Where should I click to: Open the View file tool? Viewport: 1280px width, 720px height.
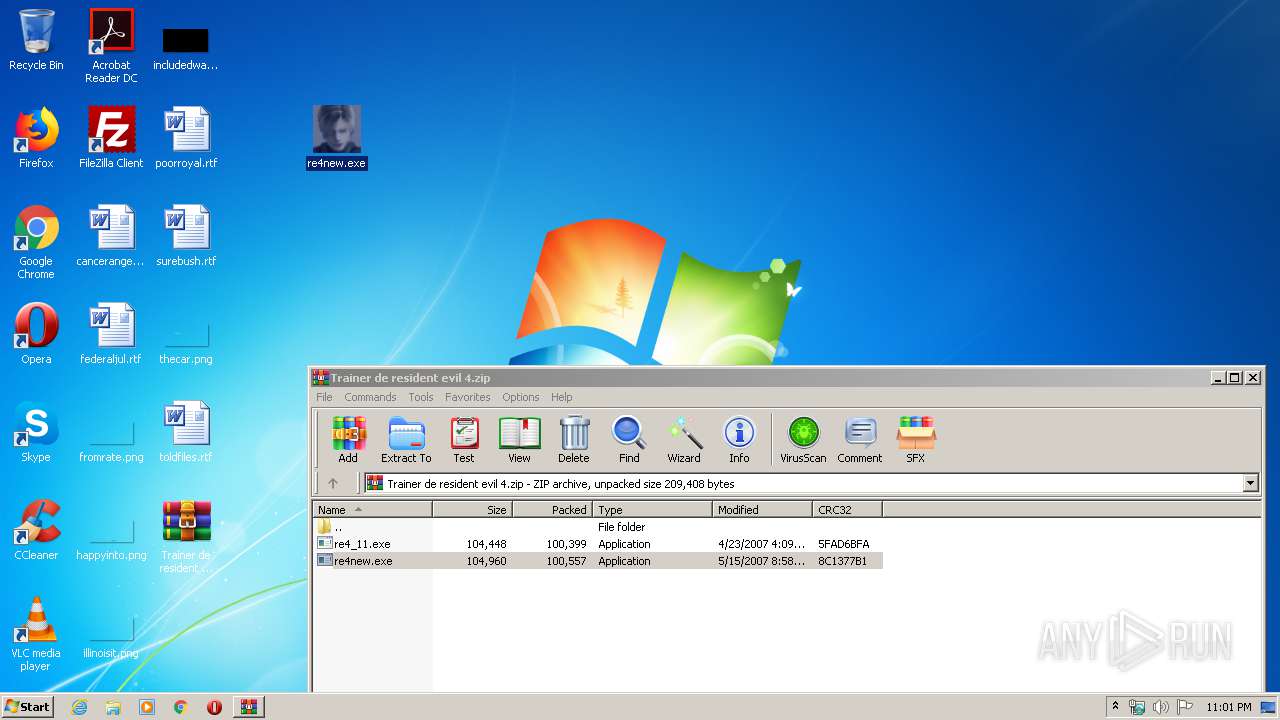519,440
